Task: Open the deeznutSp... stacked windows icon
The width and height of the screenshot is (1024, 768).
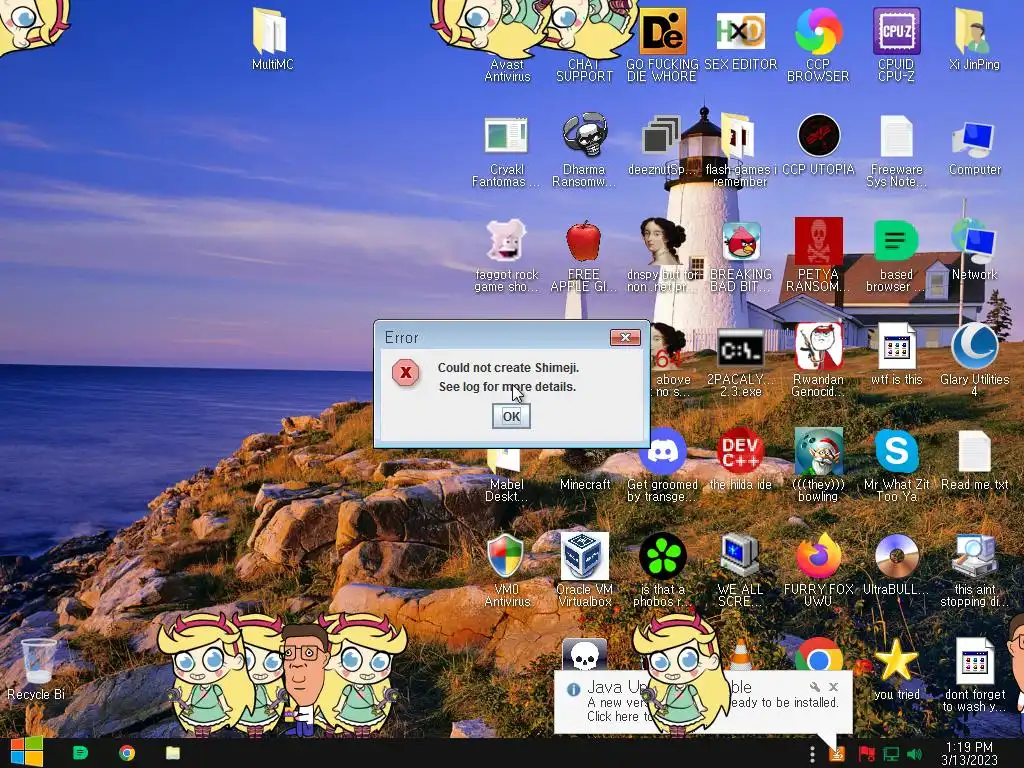Action: click(x=662, y=146)
